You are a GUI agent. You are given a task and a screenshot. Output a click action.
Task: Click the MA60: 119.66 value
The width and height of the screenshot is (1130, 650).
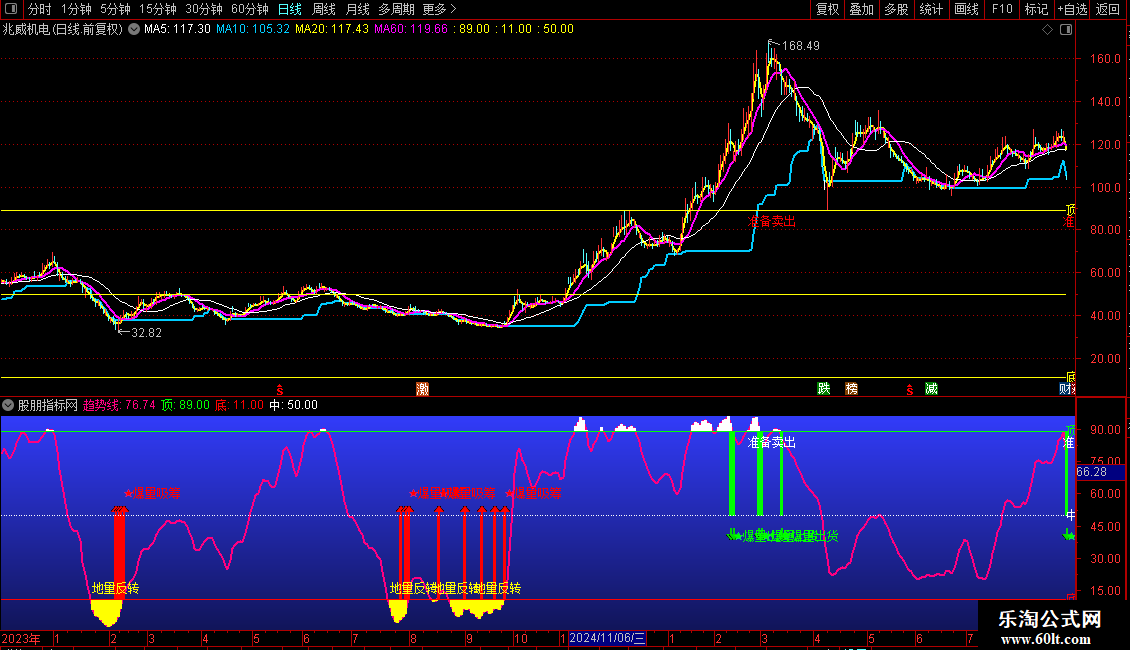411,30
